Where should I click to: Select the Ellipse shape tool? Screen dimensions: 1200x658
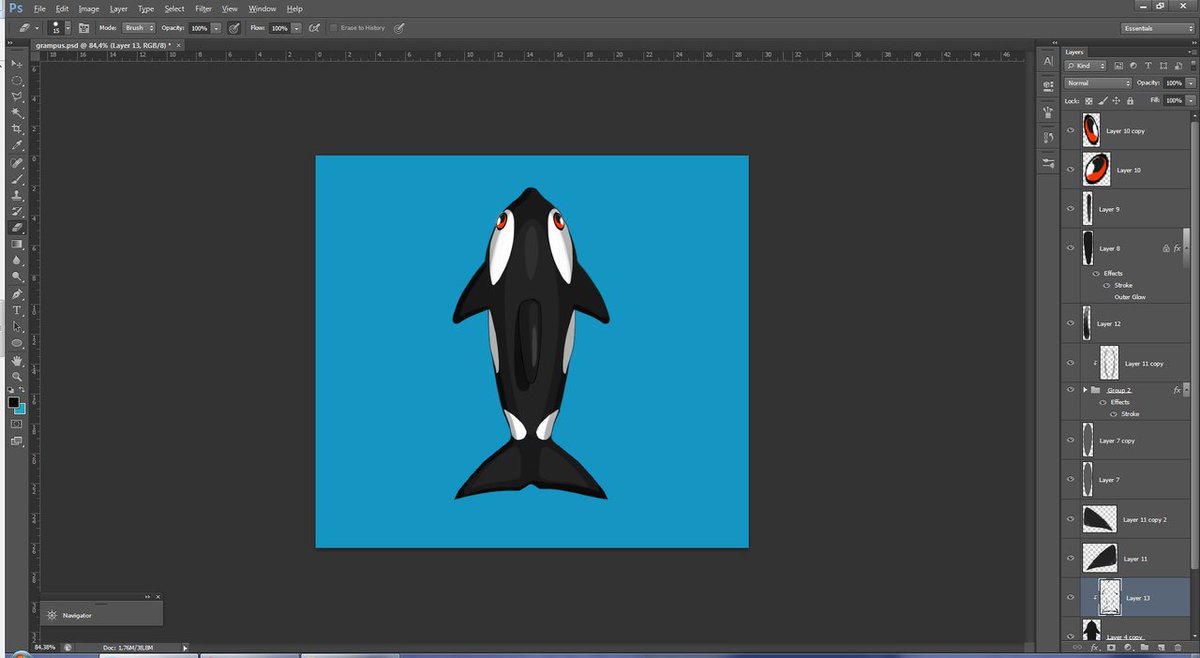pyautogui.click(x=17, y=343)
